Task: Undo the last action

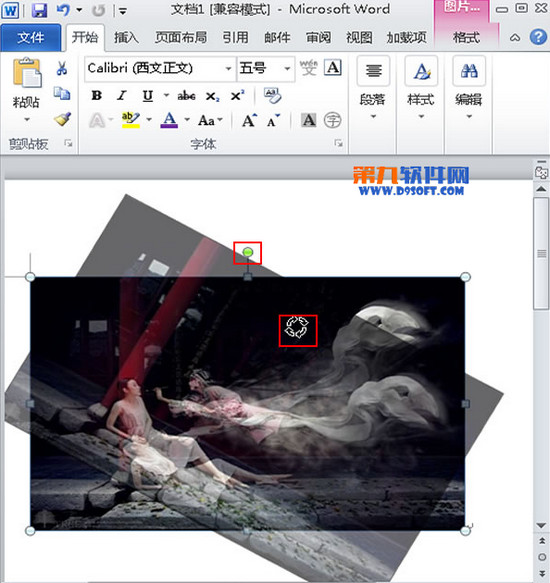Action: click(63, 10)
